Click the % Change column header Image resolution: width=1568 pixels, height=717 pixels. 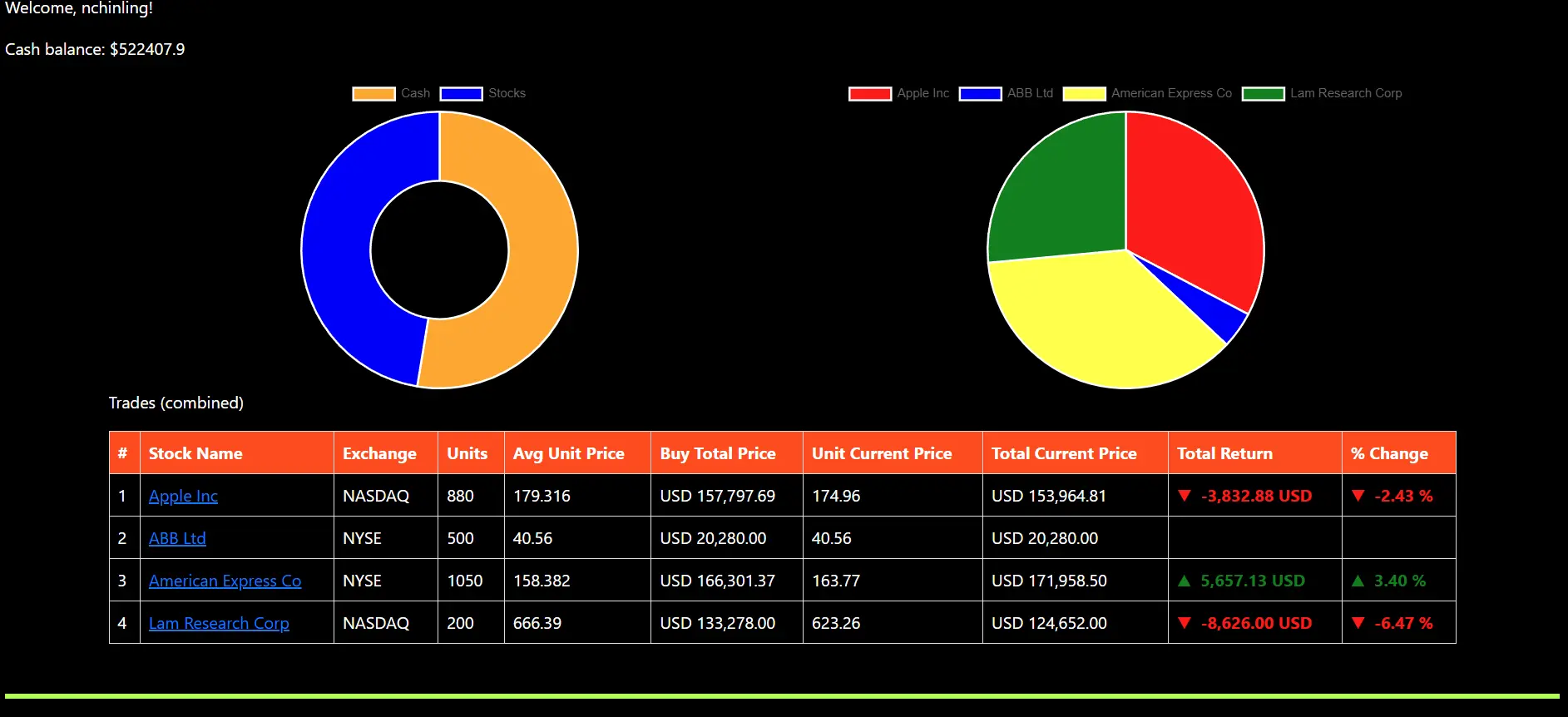coord(1399,453)
